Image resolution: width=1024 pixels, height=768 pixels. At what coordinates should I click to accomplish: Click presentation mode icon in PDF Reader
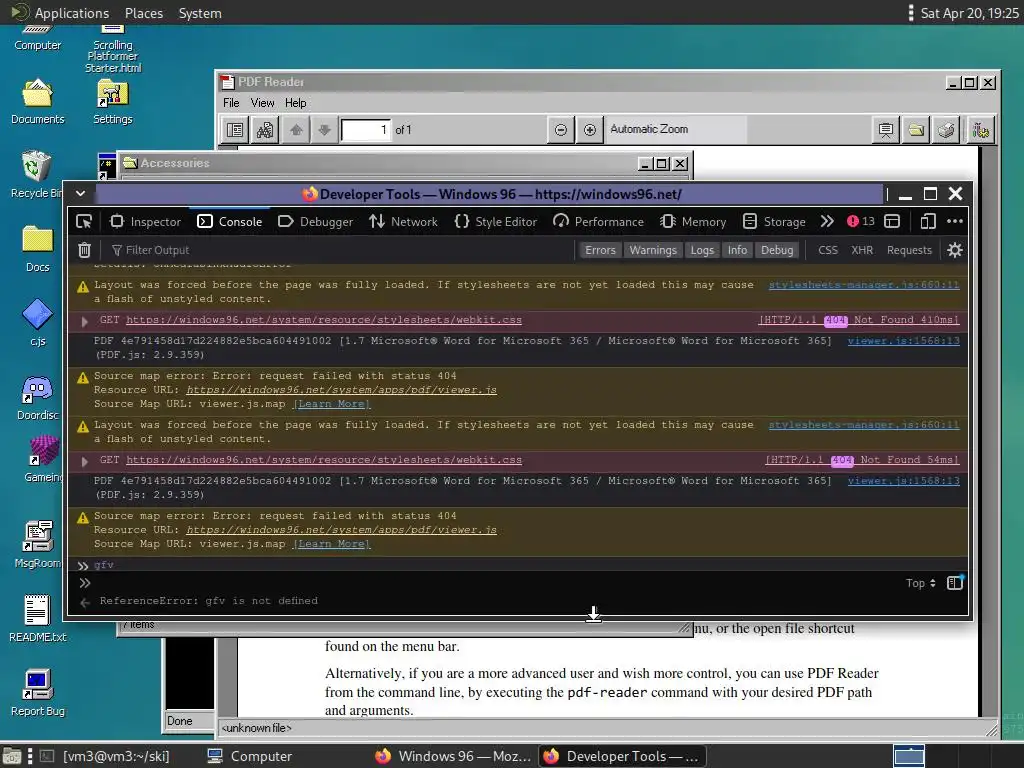[886, 129]
